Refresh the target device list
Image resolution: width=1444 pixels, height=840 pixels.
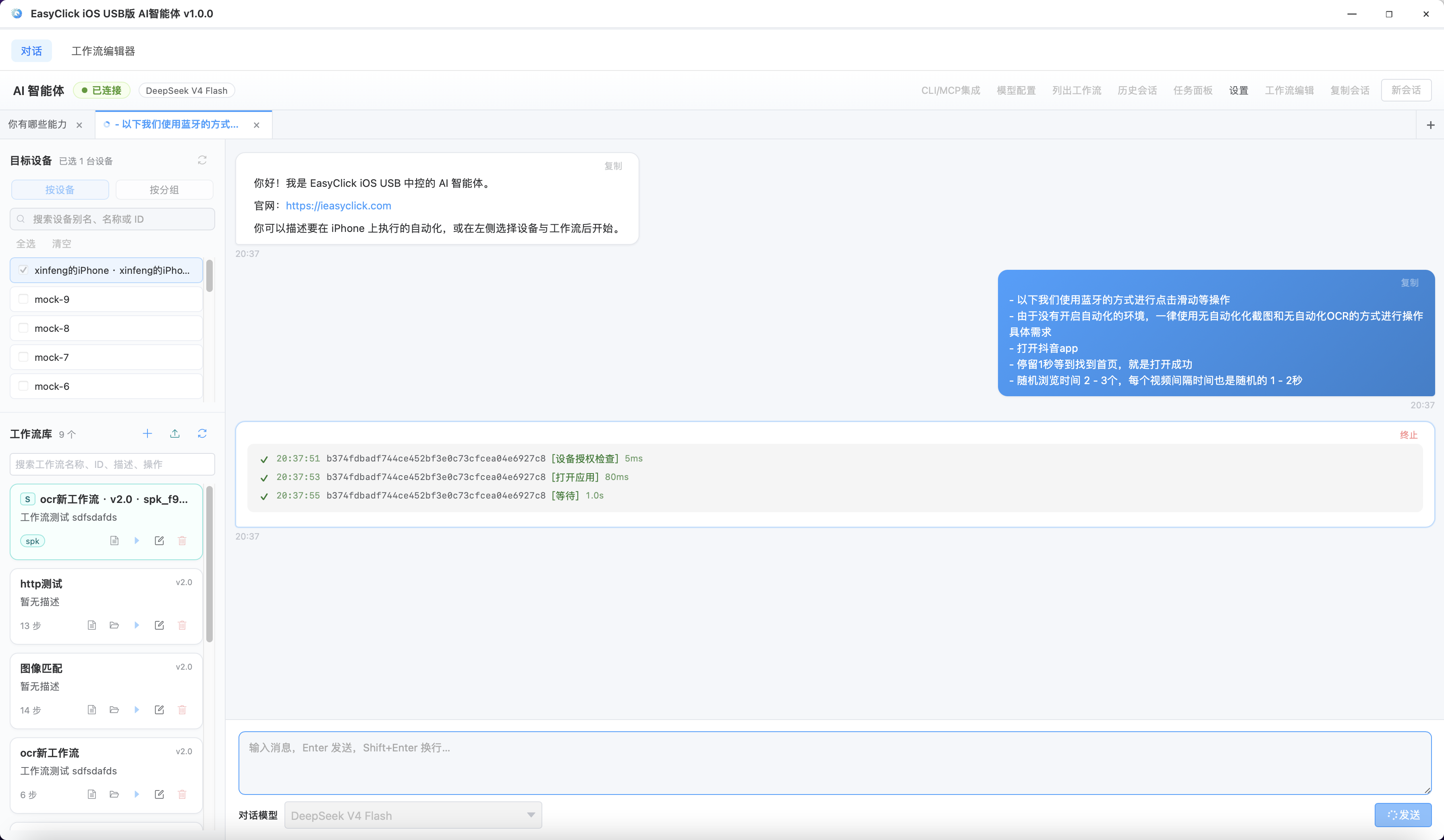tap(202, 160)
